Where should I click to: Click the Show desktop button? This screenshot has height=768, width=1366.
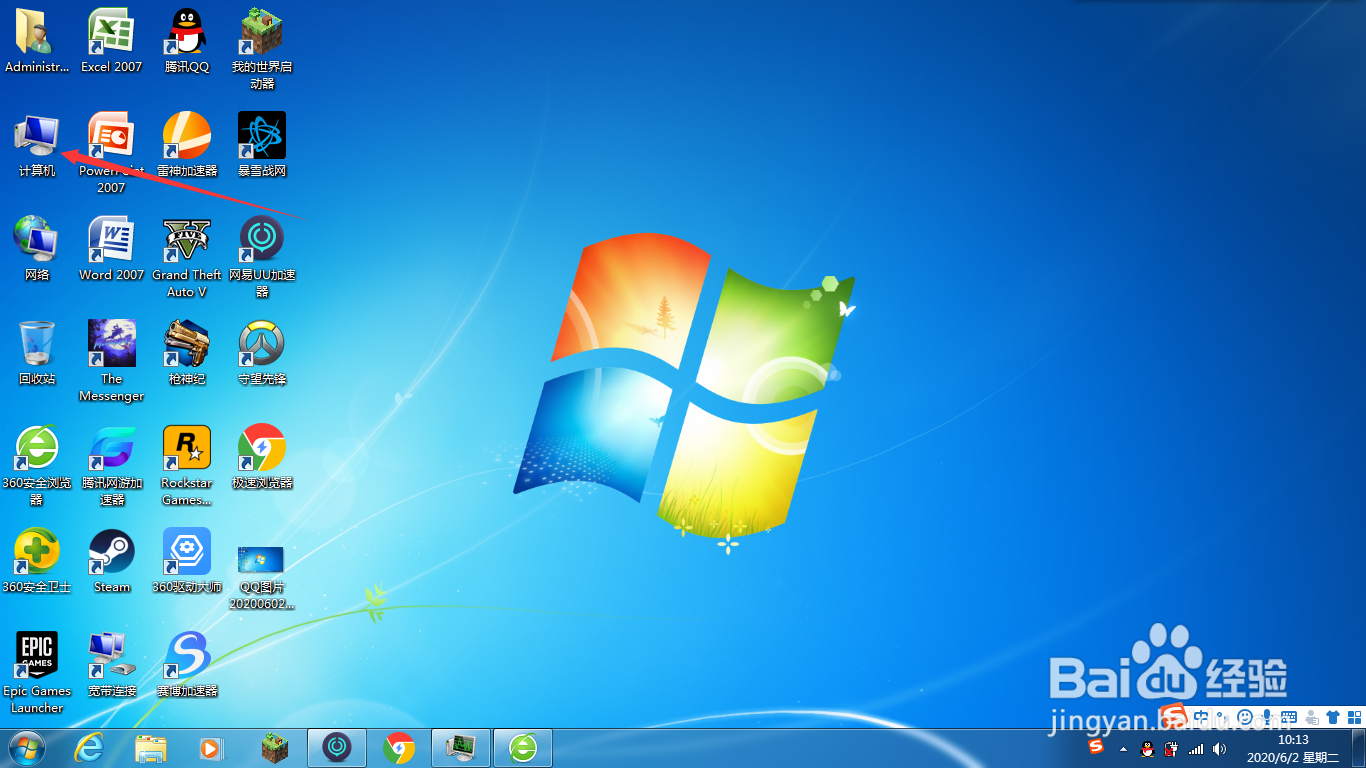click(1358, 748)
